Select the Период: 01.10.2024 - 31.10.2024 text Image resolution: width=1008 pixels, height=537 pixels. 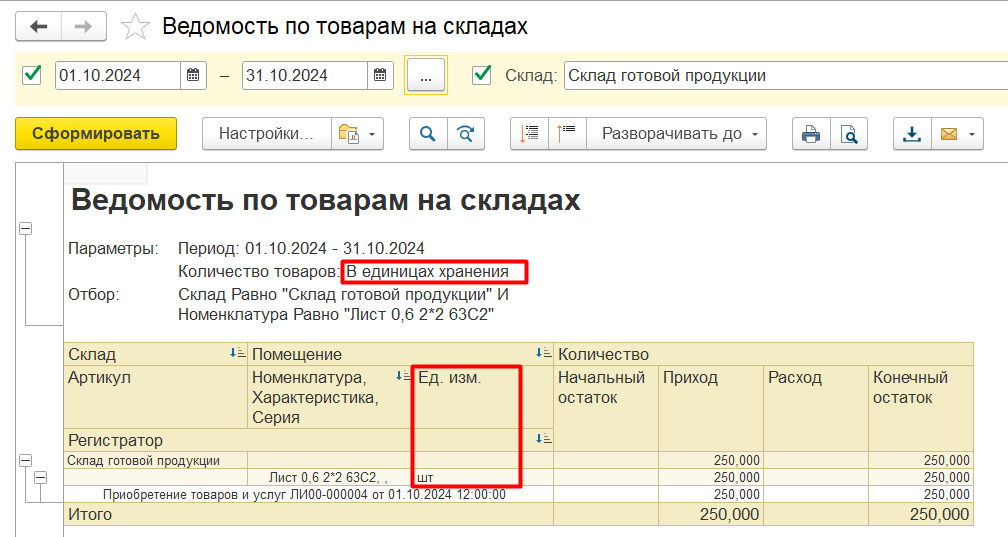tap(302, 248)
